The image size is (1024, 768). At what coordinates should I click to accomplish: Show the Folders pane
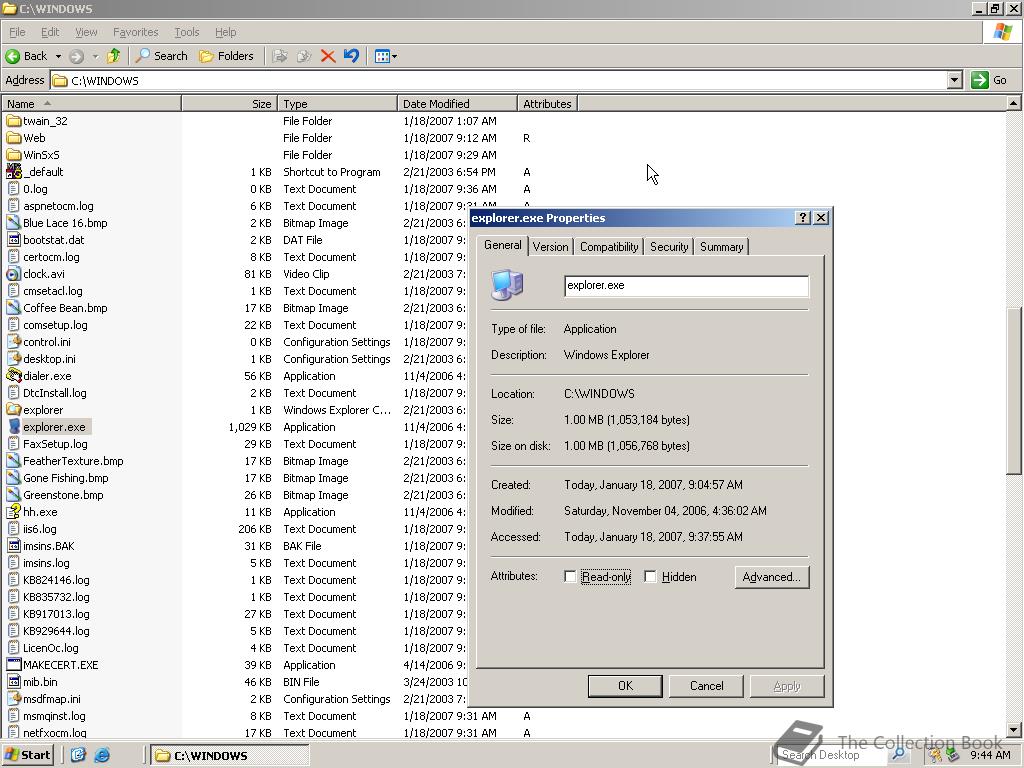pyautogui.click(x=226, y=56)
